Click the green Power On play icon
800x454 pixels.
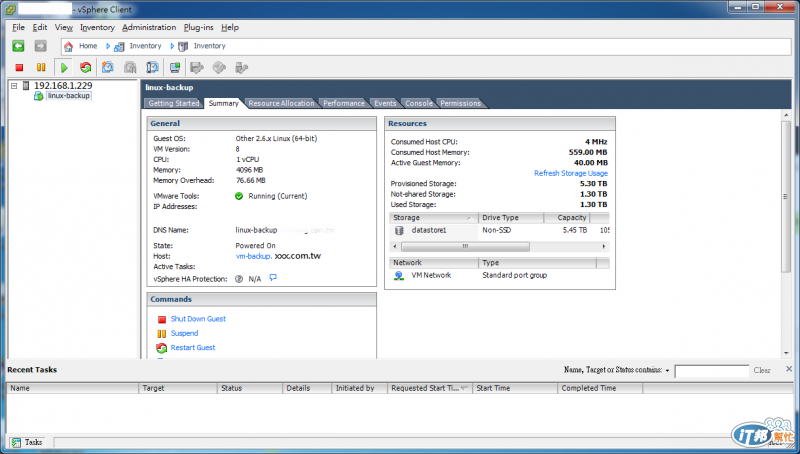tap(64, 67)
